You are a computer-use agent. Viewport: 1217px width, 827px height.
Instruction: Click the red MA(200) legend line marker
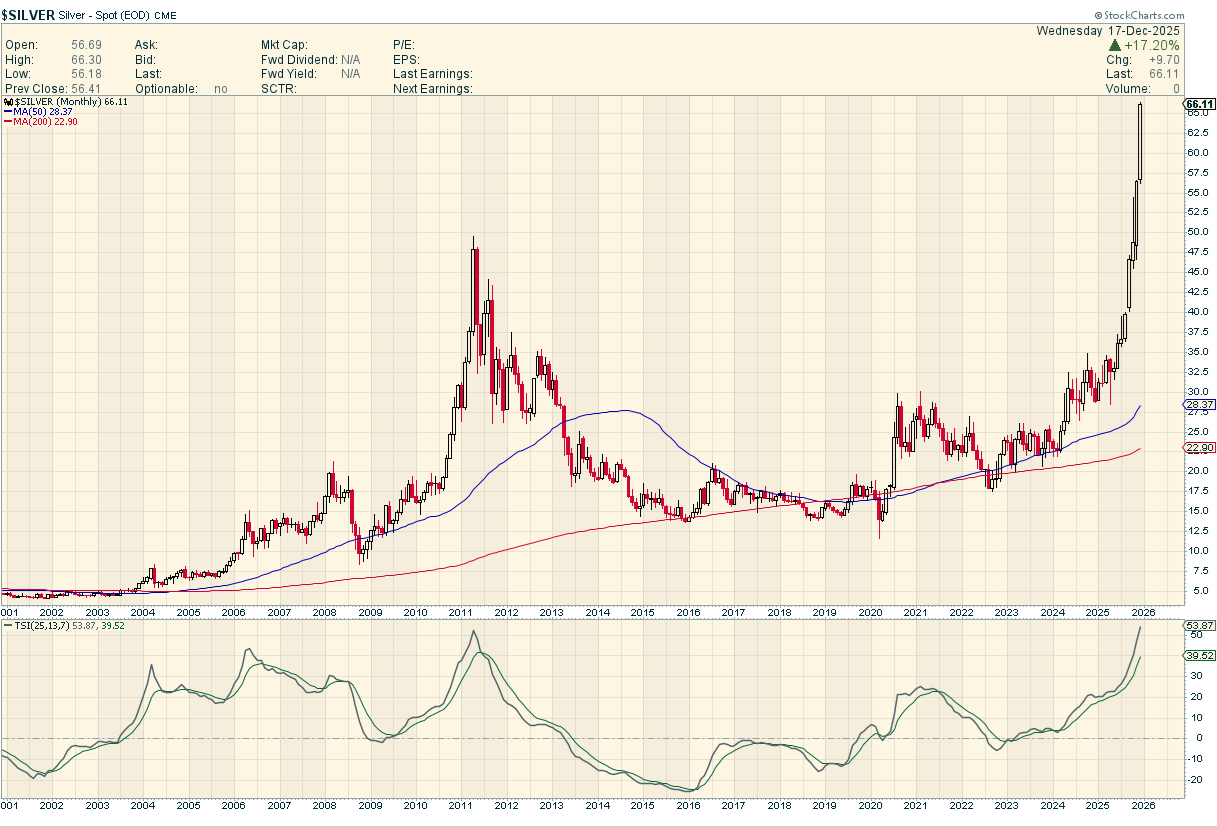(x=8, y=122)
